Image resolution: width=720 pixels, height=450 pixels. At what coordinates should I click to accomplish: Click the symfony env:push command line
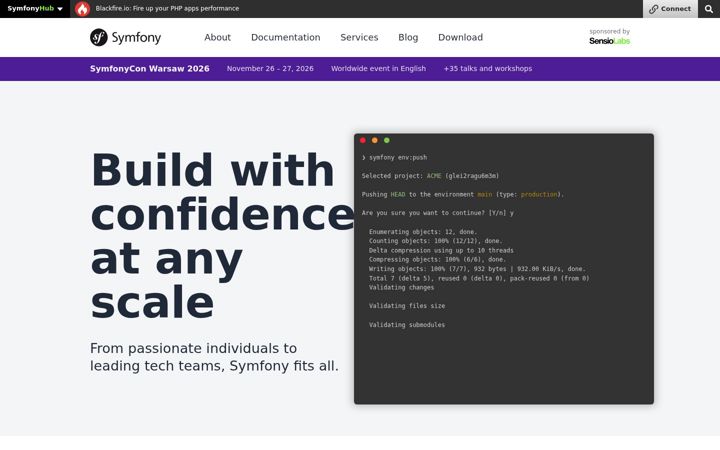394,158
